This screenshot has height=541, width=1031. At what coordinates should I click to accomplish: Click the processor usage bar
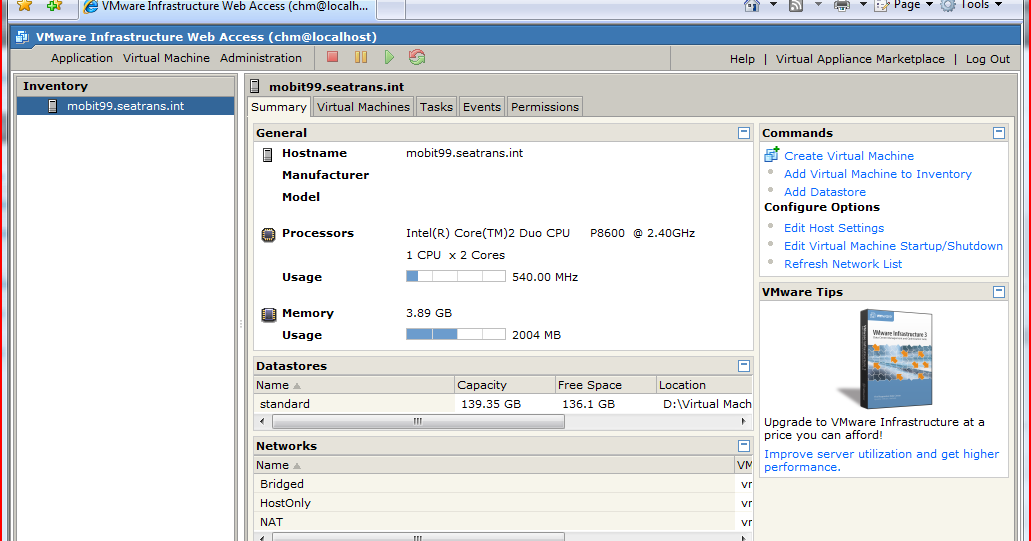pyautogui.click(x=456, y=276)
